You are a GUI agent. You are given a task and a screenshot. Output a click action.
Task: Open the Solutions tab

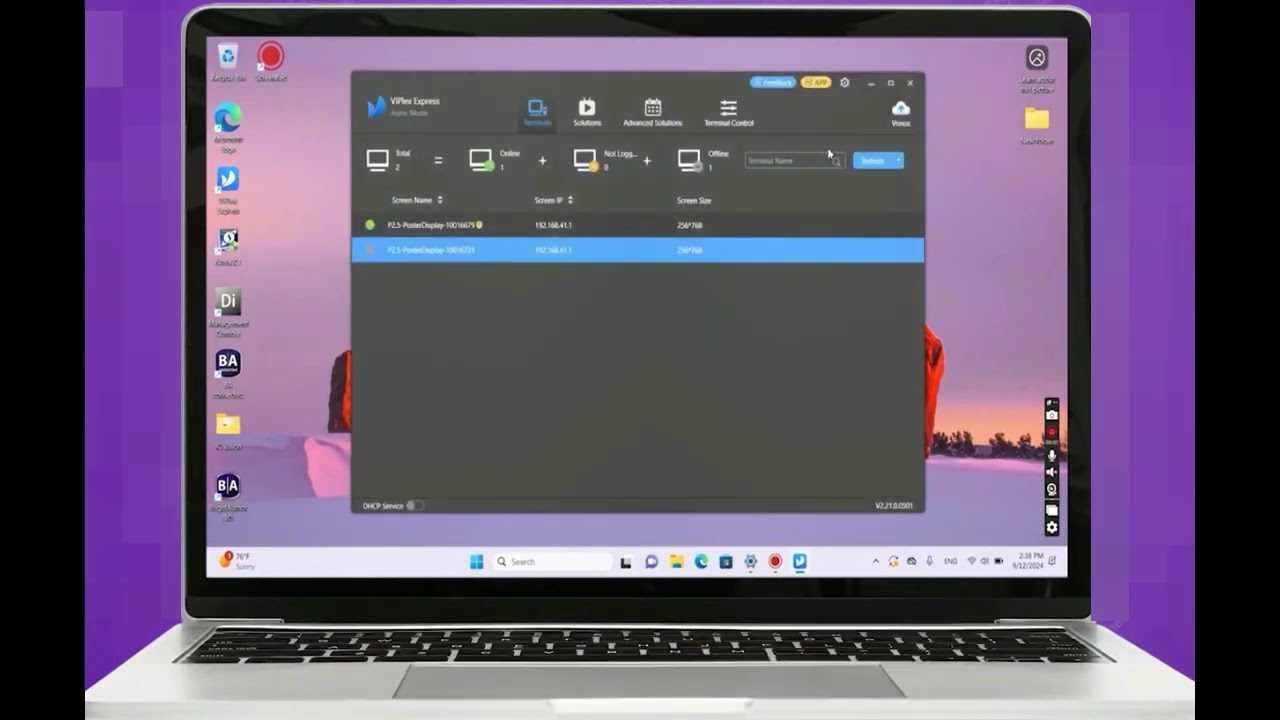(x=587, y=112)
